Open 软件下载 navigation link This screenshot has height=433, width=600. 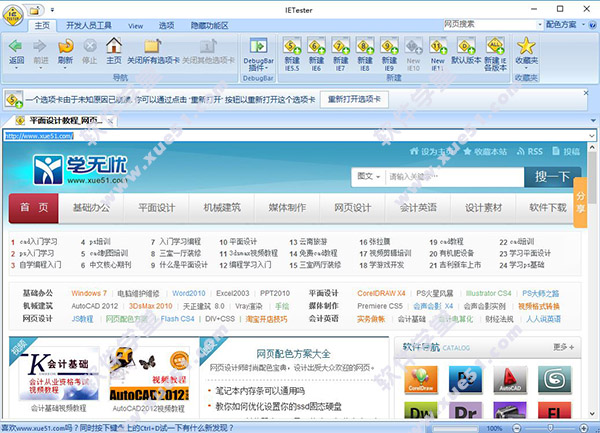tap(548, 208)
